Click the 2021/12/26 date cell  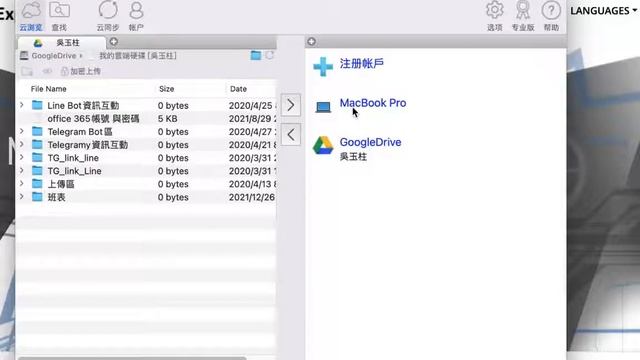[x=251, y=197]
